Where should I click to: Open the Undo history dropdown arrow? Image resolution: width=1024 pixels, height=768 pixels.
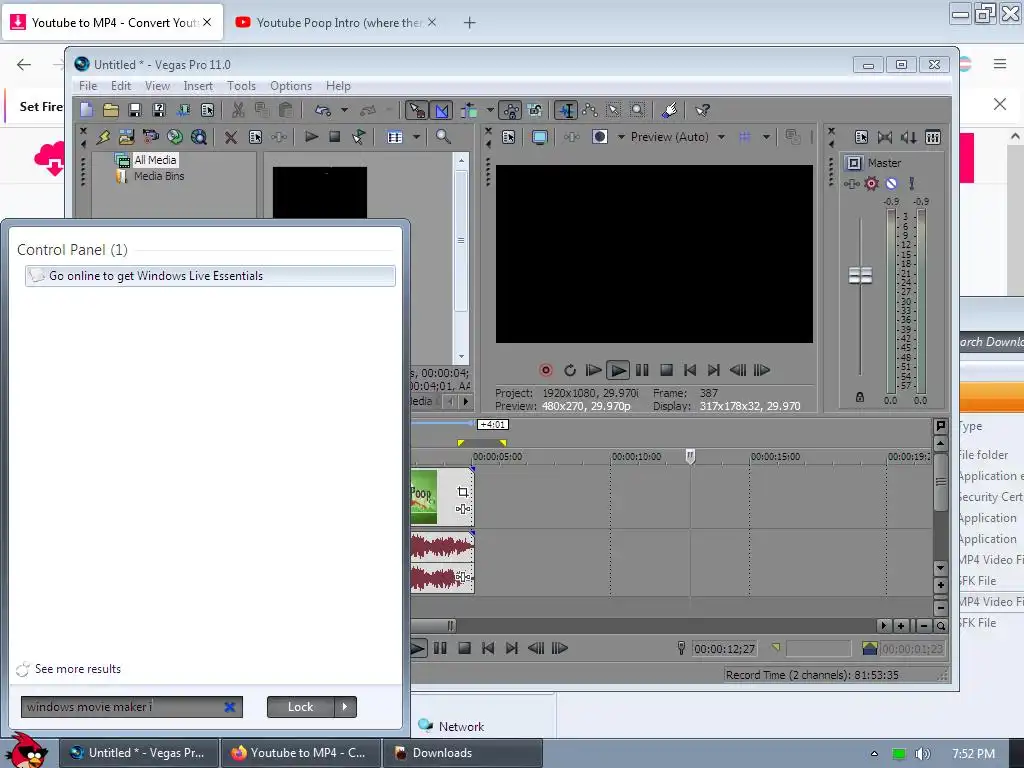(x=344, y=110)
